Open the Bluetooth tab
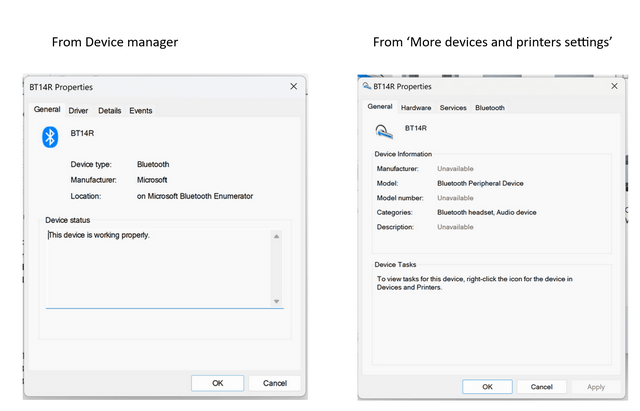This screenshot has height=411, width=640. (x=490, y=108)
